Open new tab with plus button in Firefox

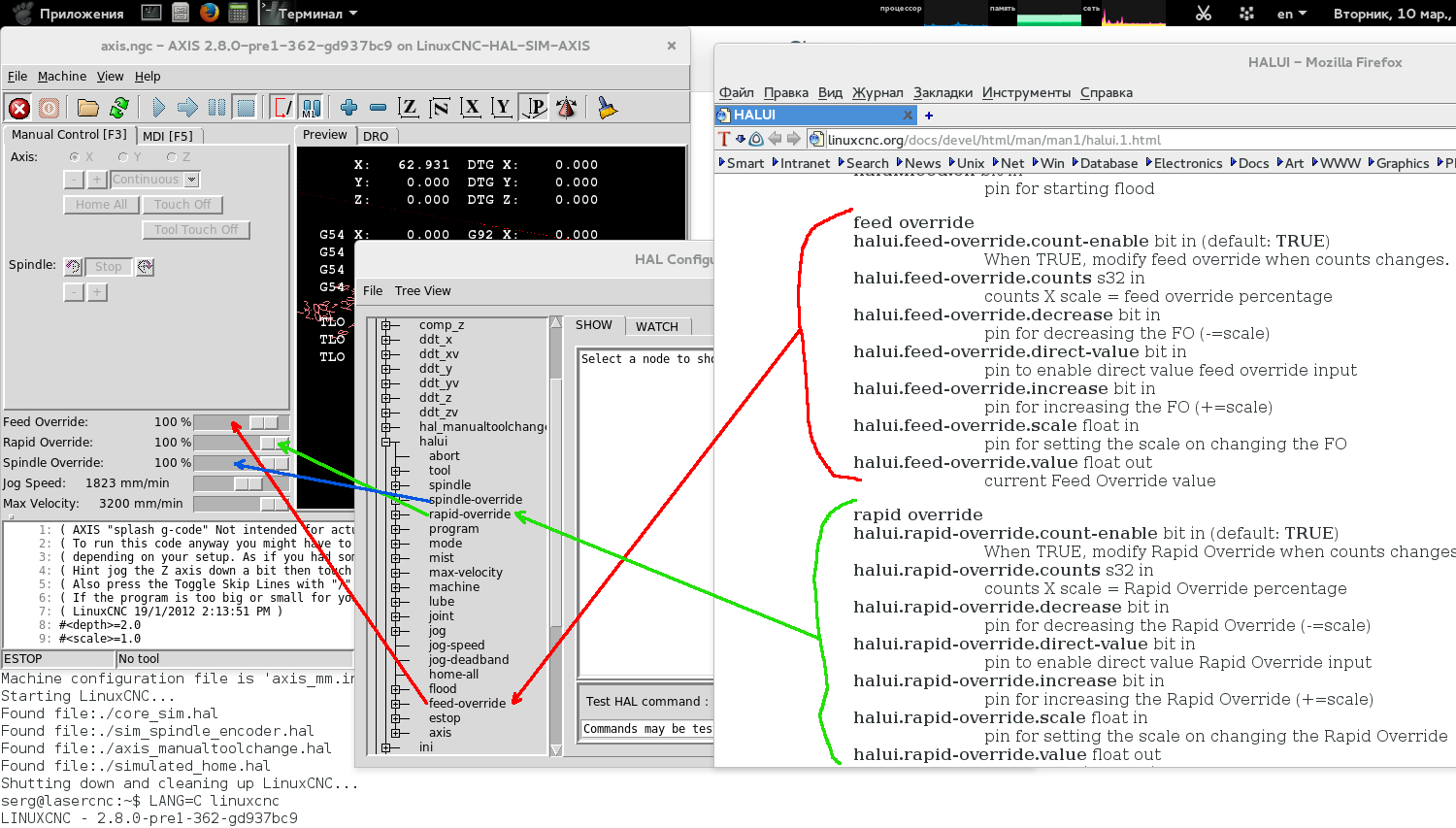tap(929, 116)
